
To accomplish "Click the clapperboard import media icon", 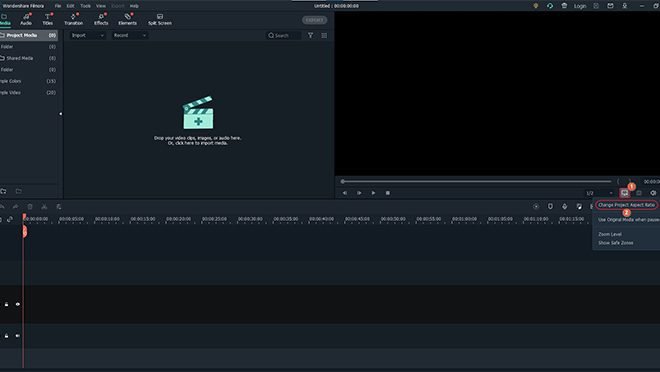I will 198,113.
